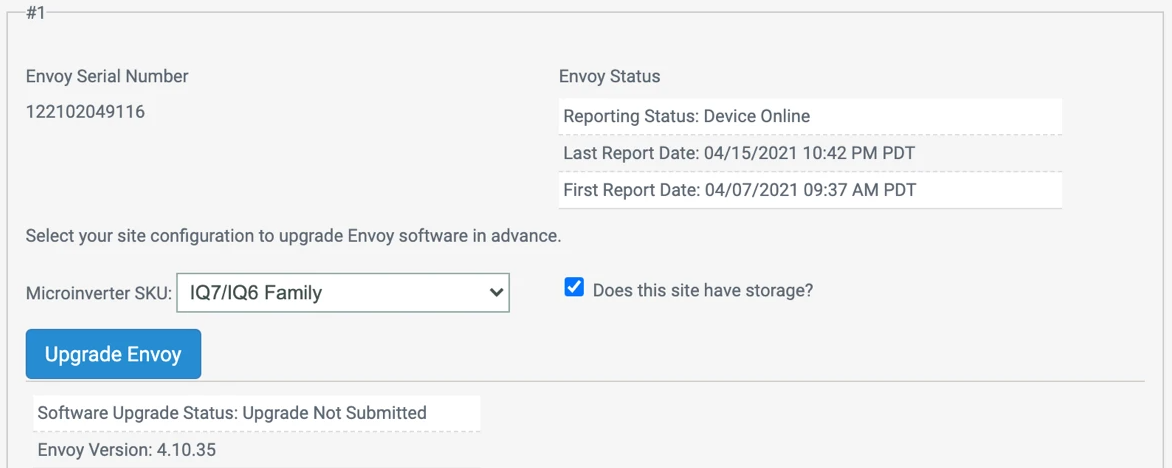Open the Microinverter SKU dropdown

(x=343, y=292)
